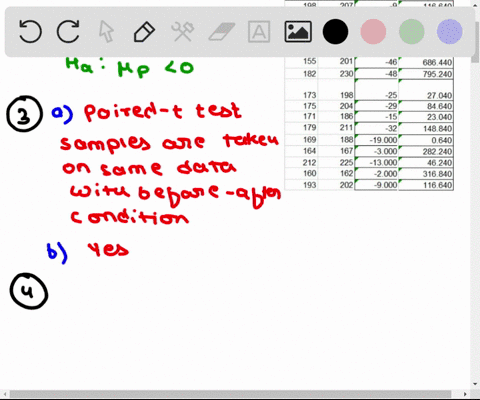Click the horizontal scrollbar at bottom
Screen dimensions: 480x400
(230, 394)
